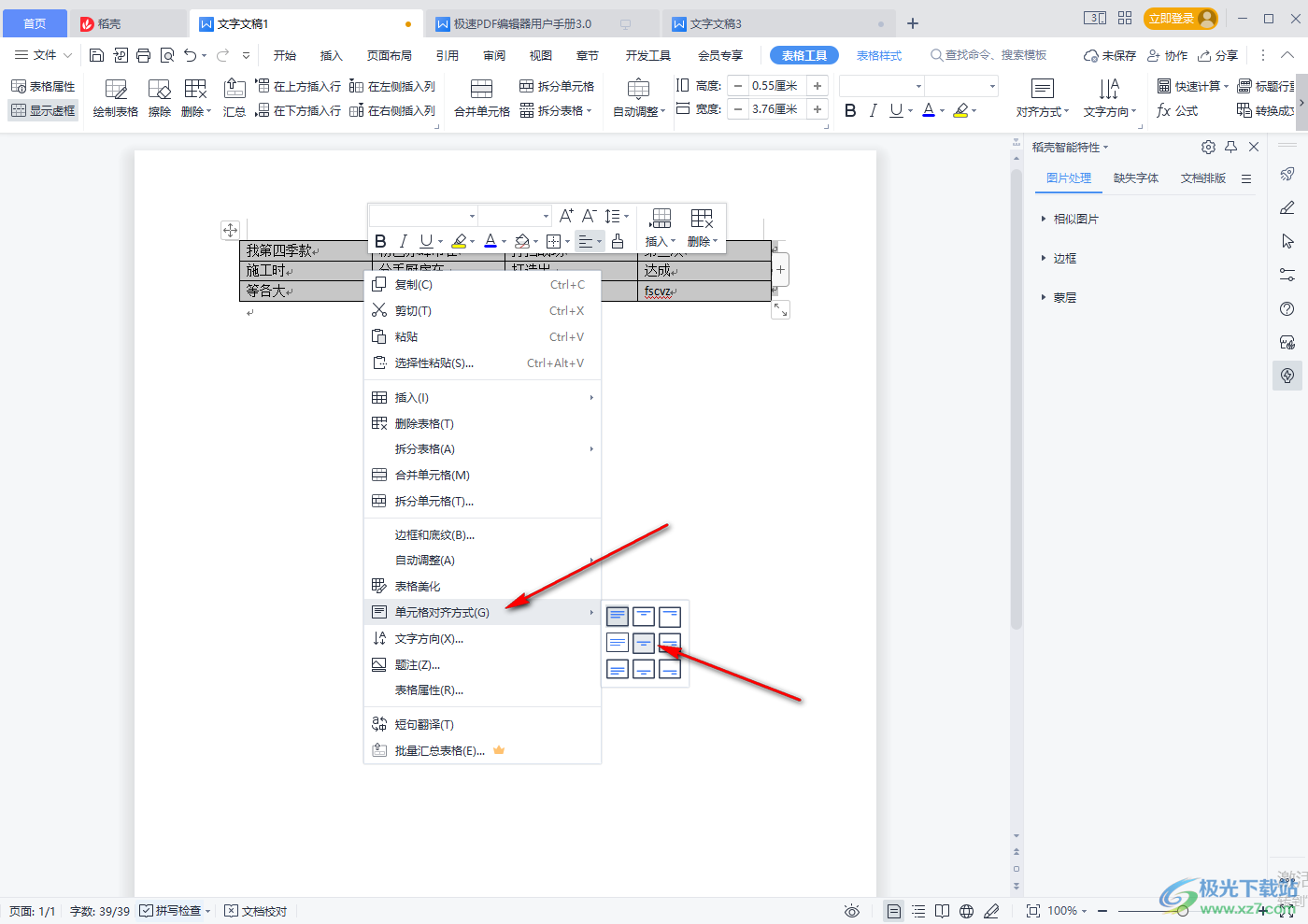1308x924 pixels.
Task: Toggle Italic in the floating mini toolbar
Action: pyautogui.click(x=404, y=241)
